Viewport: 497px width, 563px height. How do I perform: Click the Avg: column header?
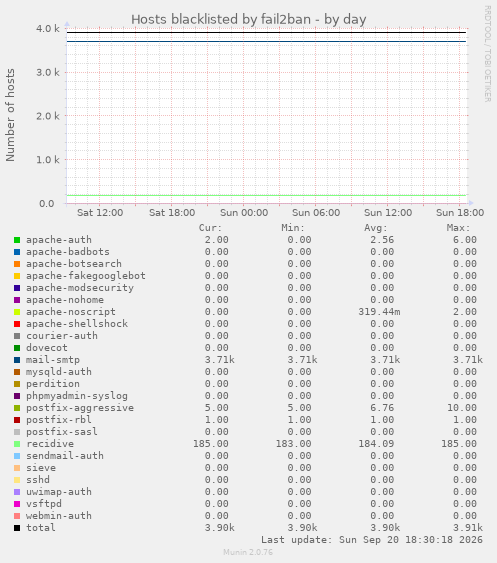point(376,228)
